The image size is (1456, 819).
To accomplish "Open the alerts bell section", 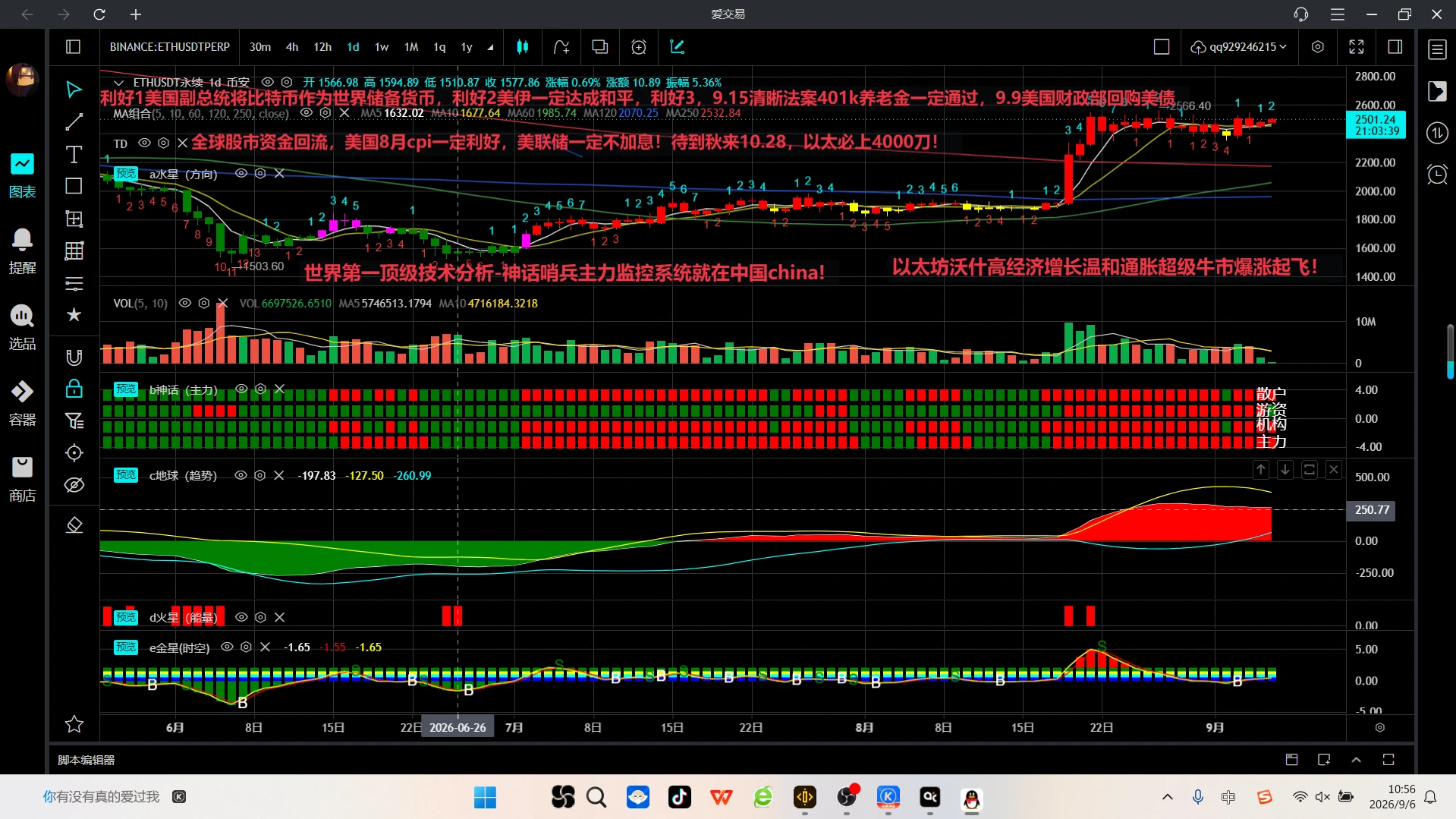I will coord(22,251).
